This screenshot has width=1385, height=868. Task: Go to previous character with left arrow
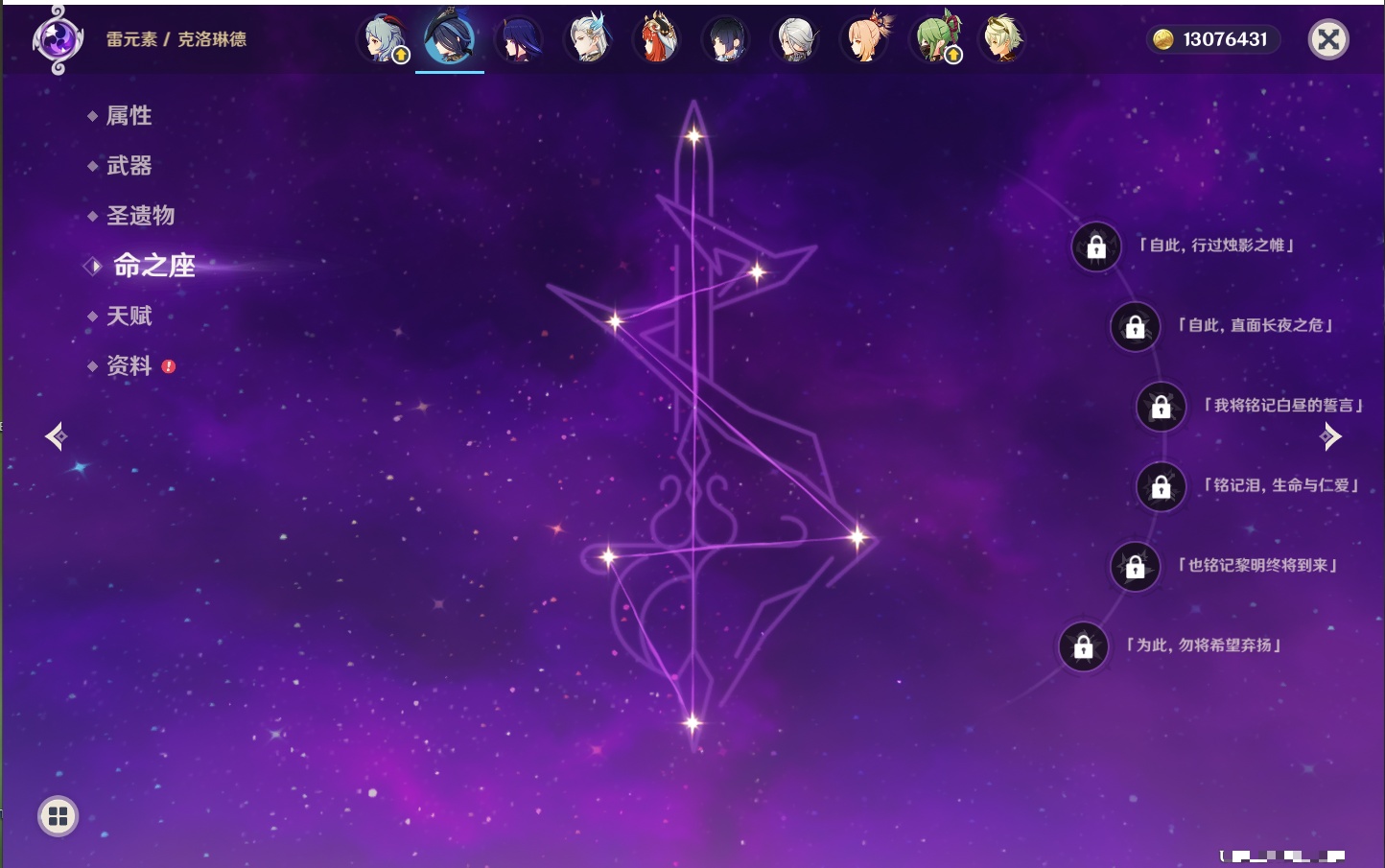(57, 436)
